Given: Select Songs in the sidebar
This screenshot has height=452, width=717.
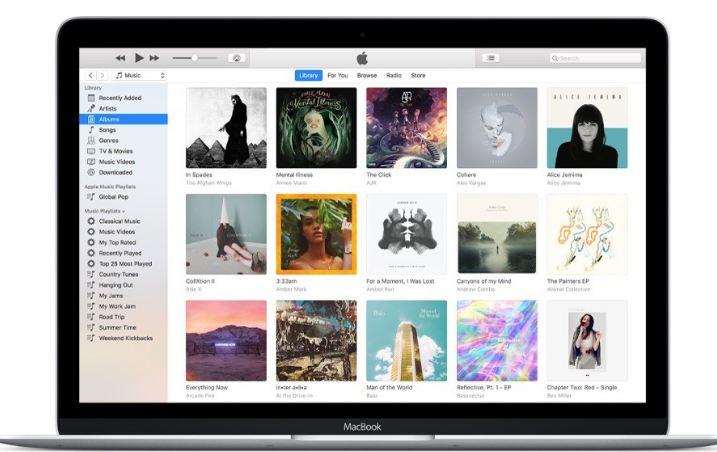Looking at the screenshot, I should point(123,130).
